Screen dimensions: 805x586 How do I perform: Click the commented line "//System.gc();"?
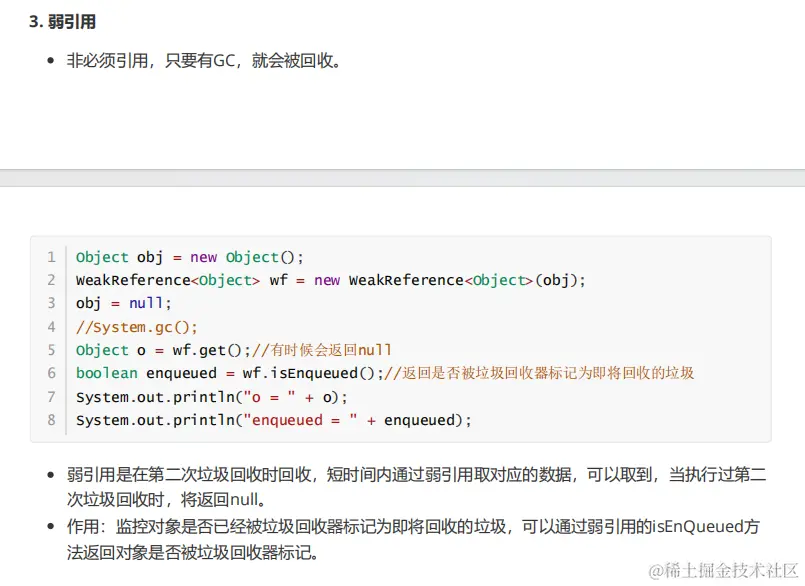(x=137, y=327)
